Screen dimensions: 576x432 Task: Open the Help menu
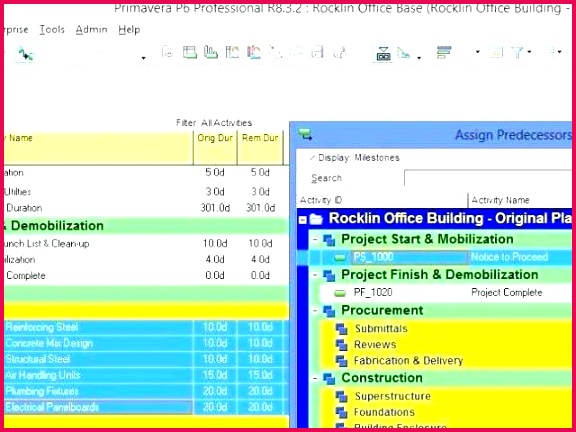(x=129, y=29)
